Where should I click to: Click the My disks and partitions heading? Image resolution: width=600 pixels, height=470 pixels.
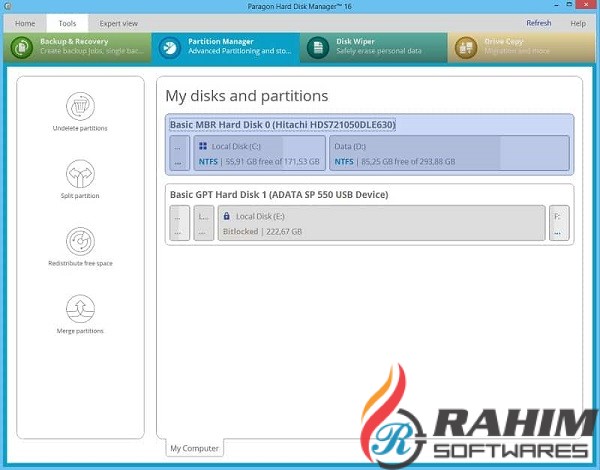247,96
